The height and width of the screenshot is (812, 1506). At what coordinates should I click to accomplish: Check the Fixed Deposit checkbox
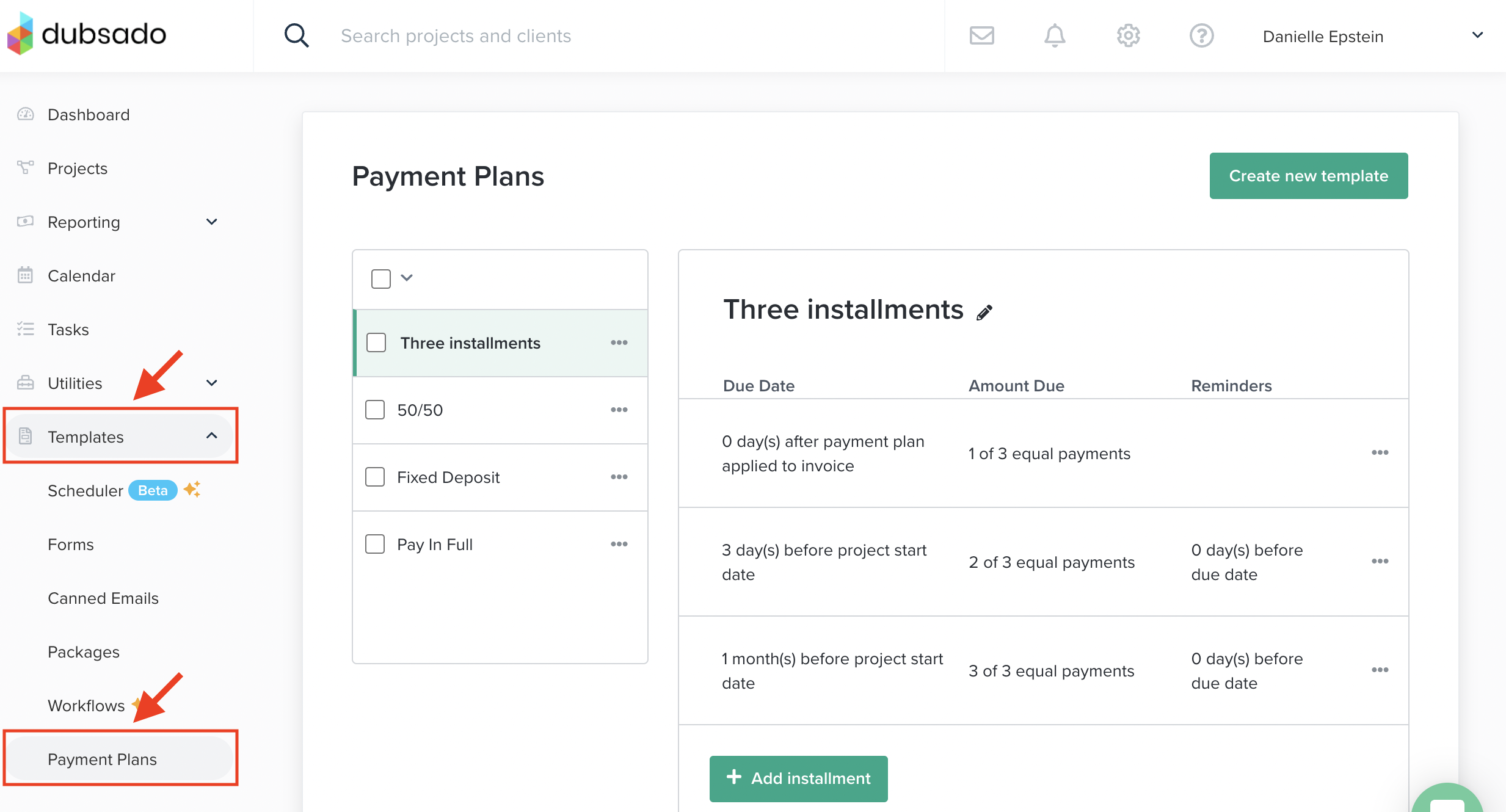[375, 477]
